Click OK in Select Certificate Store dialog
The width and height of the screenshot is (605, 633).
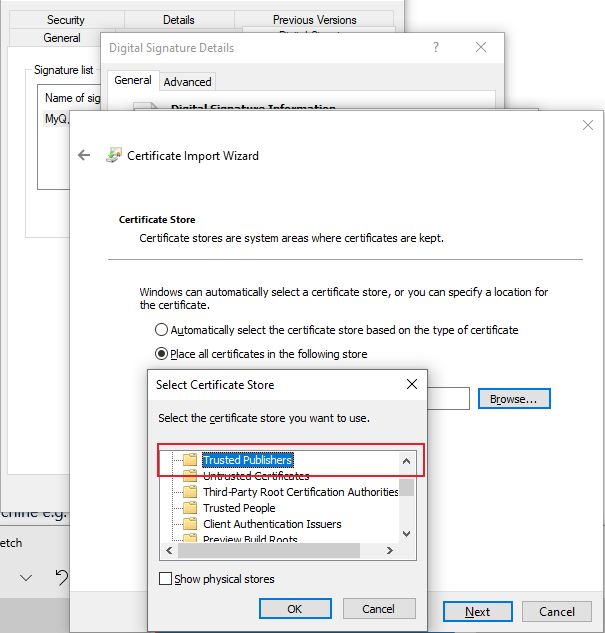click(x=295, y=608)
